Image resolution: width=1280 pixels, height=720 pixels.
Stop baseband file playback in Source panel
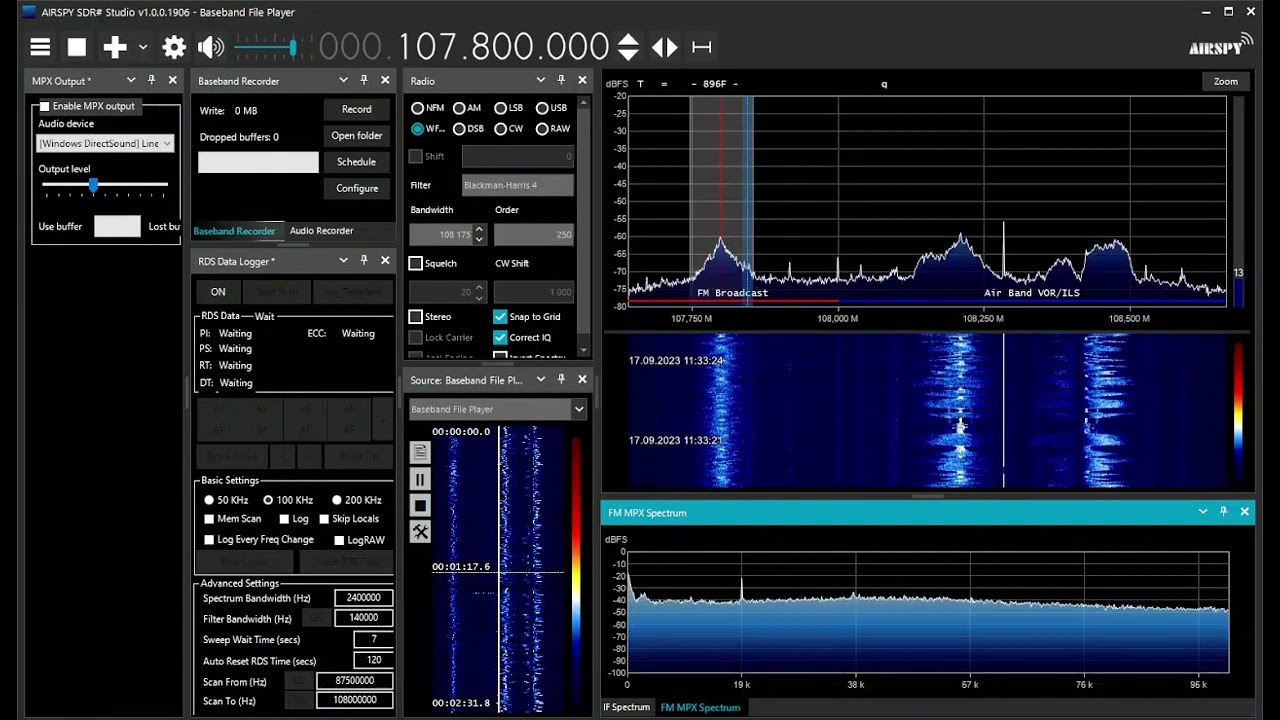coord(420,506)
